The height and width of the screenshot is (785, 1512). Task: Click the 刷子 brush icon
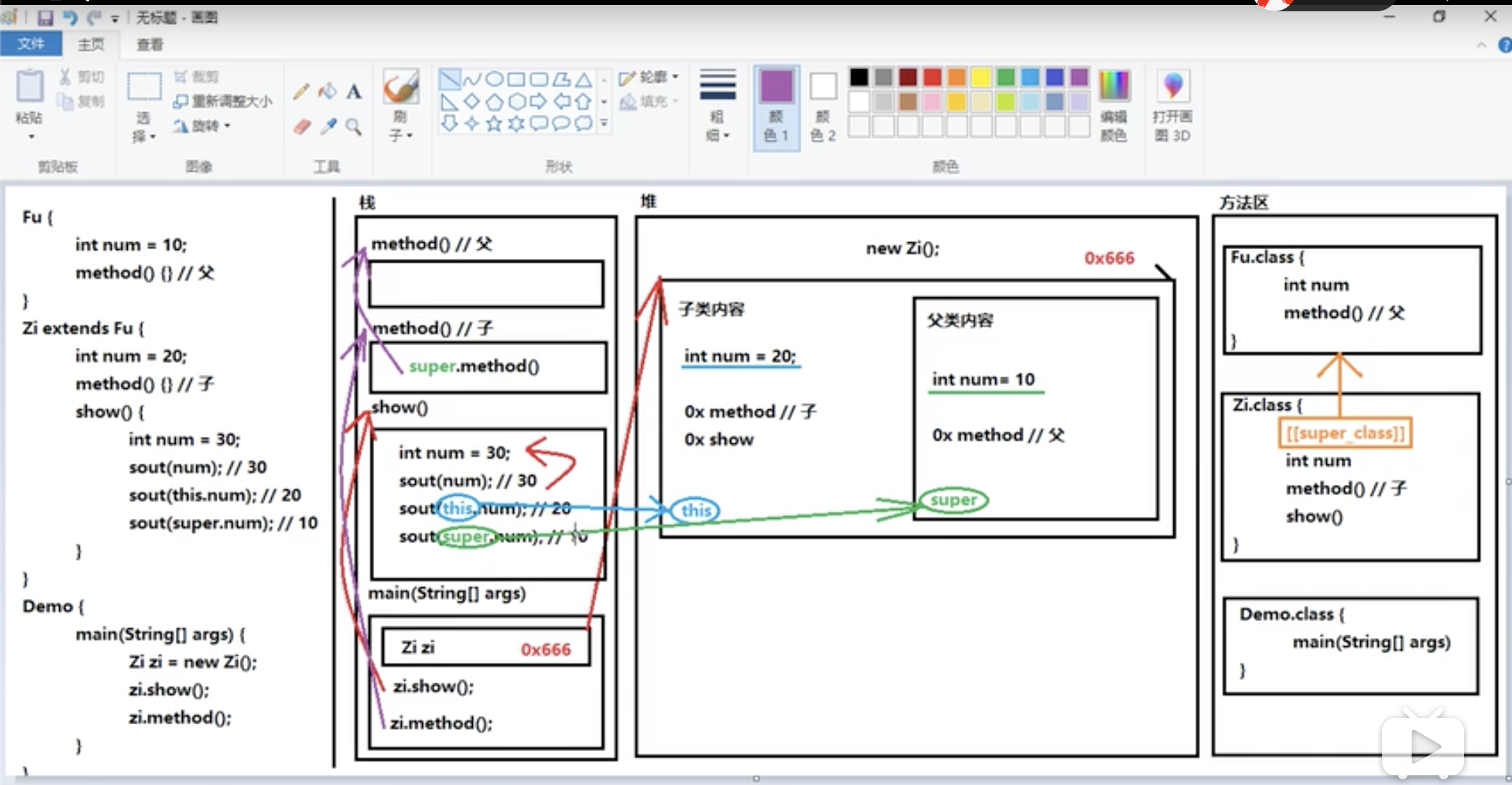click(401, 88)
